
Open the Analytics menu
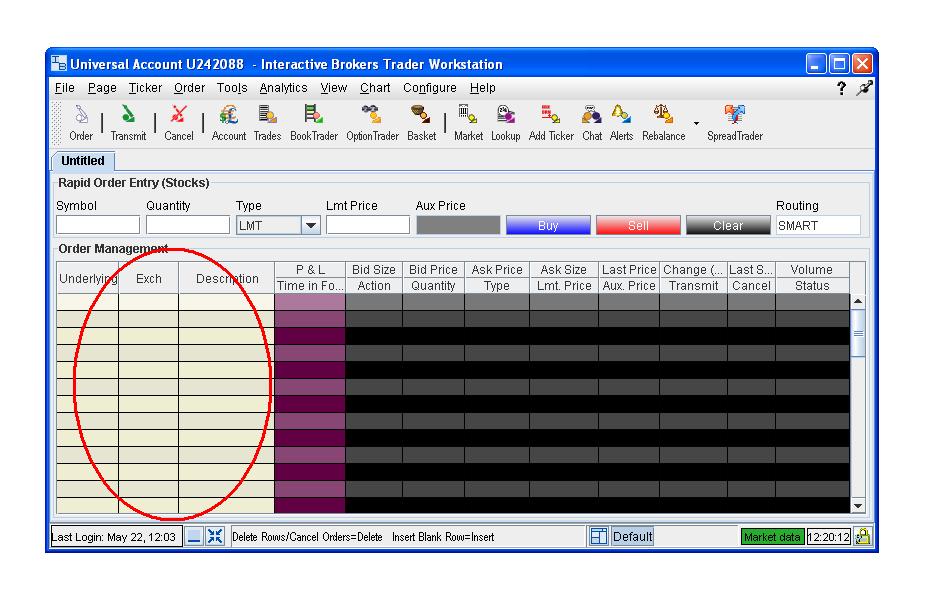pos(283,88)
